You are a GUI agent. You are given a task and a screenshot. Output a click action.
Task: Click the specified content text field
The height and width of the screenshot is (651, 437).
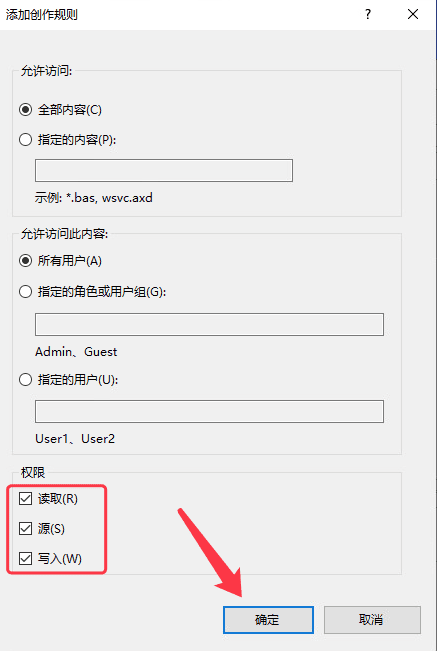(x=164, y=170)
